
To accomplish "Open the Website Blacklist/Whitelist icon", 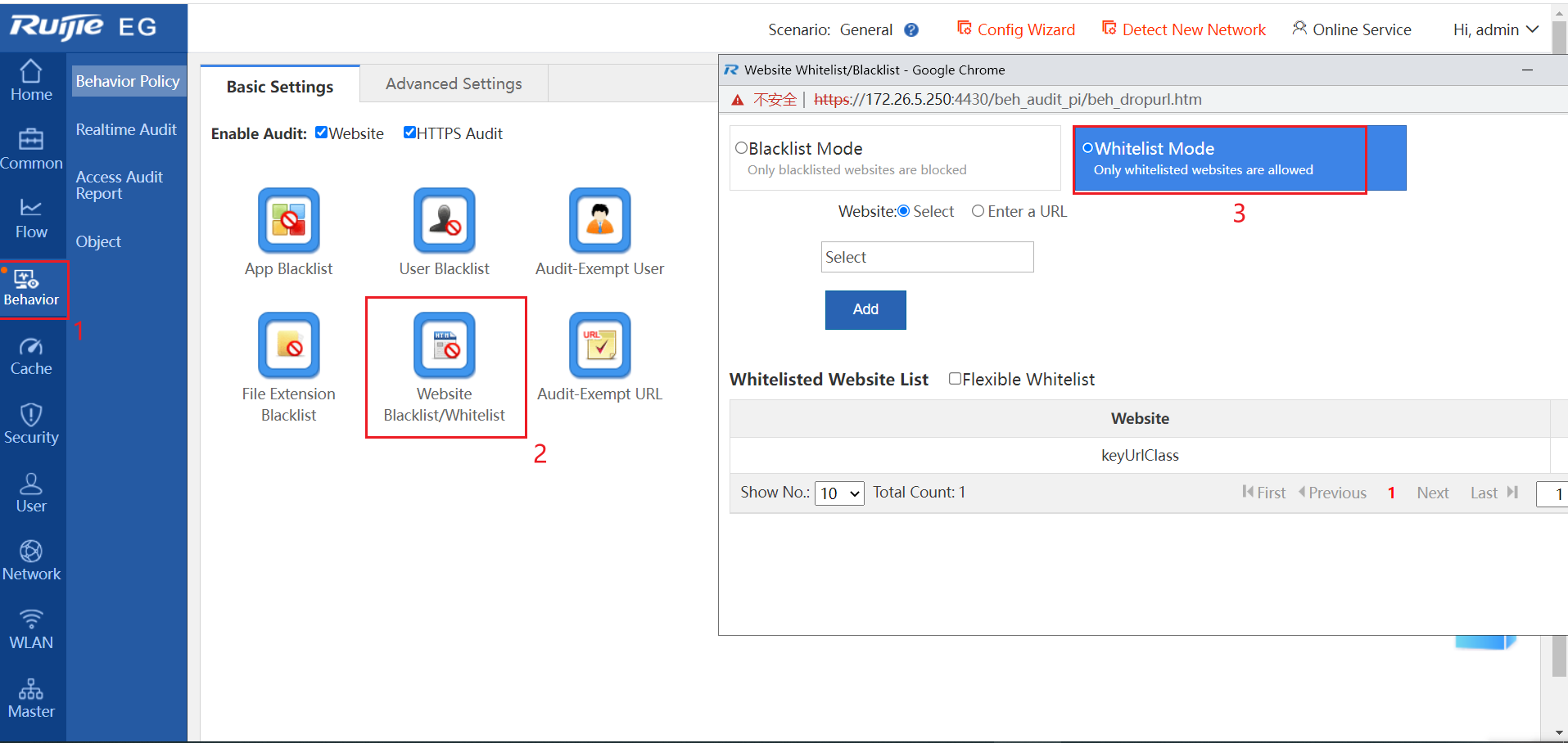I will 444,345.
